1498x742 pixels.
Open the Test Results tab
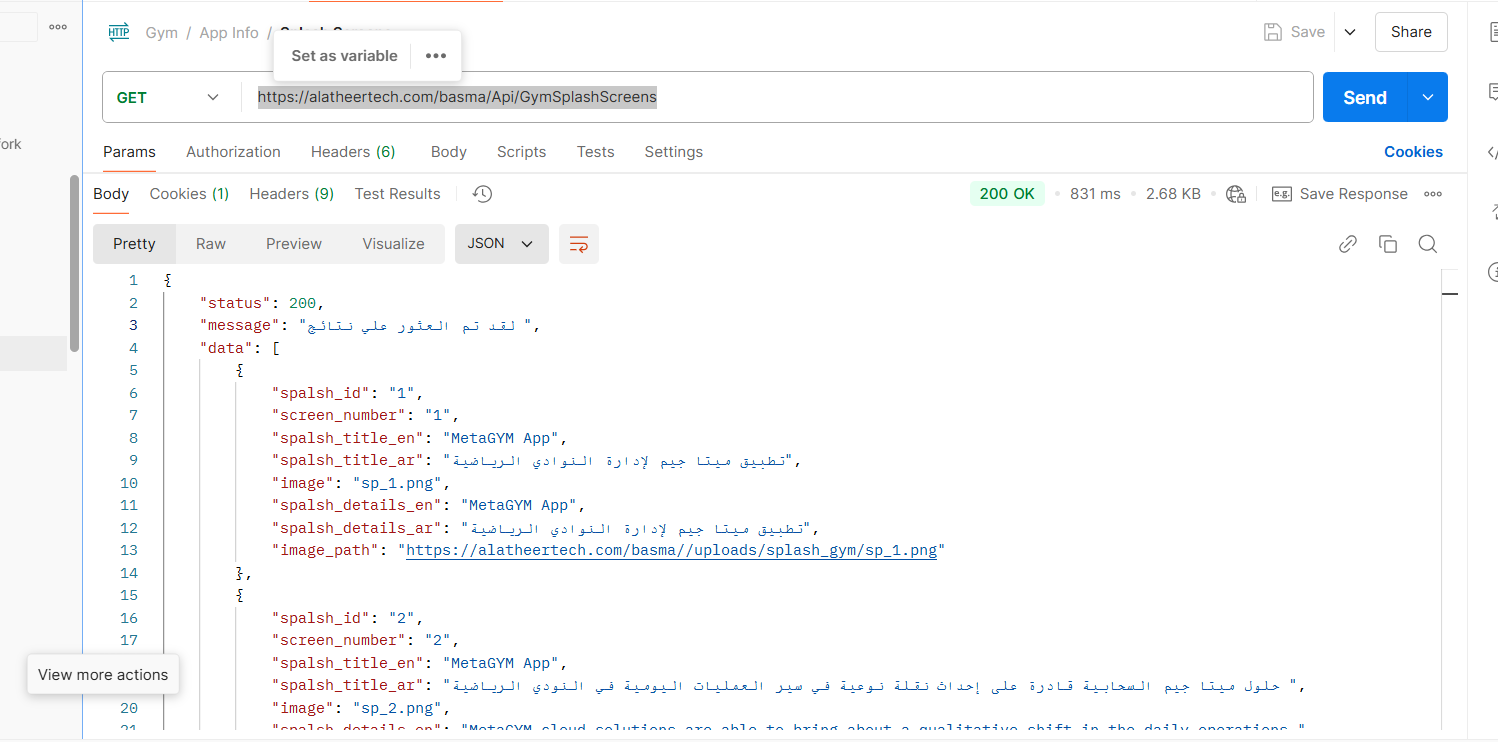(397, 194)
